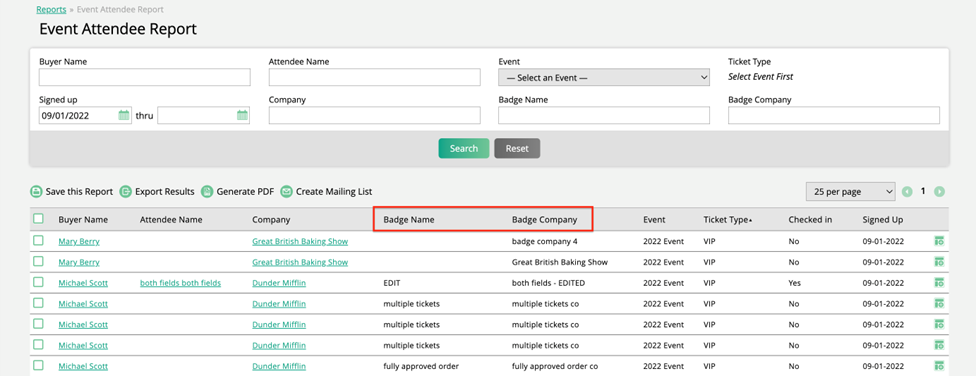Screen dimensions: 976x376
Task: Open Mary Berry link in badge company 4 row
Action: coord(79,242)
